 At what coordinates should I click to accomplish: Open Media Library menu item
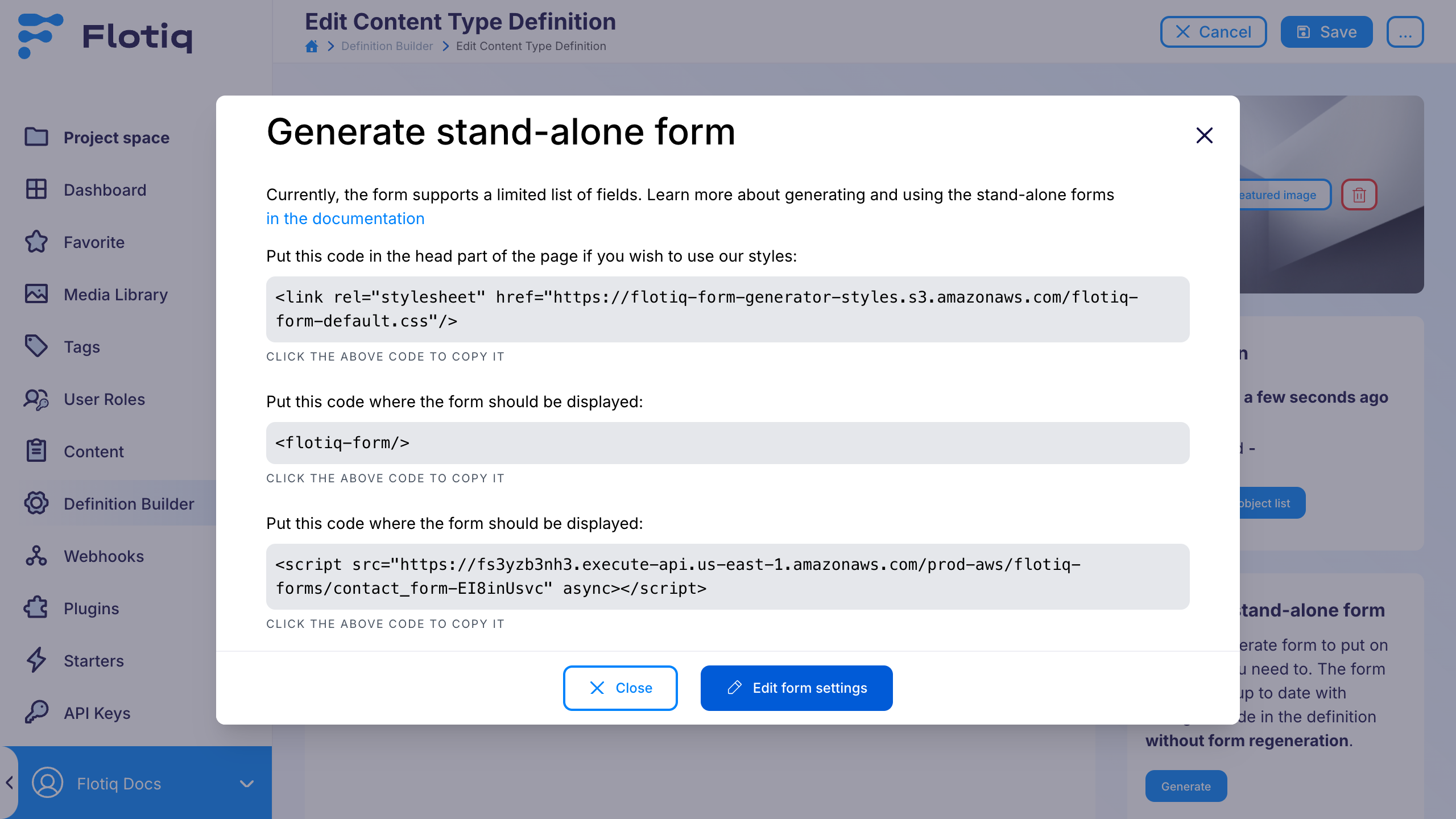[x=117, y=295]
